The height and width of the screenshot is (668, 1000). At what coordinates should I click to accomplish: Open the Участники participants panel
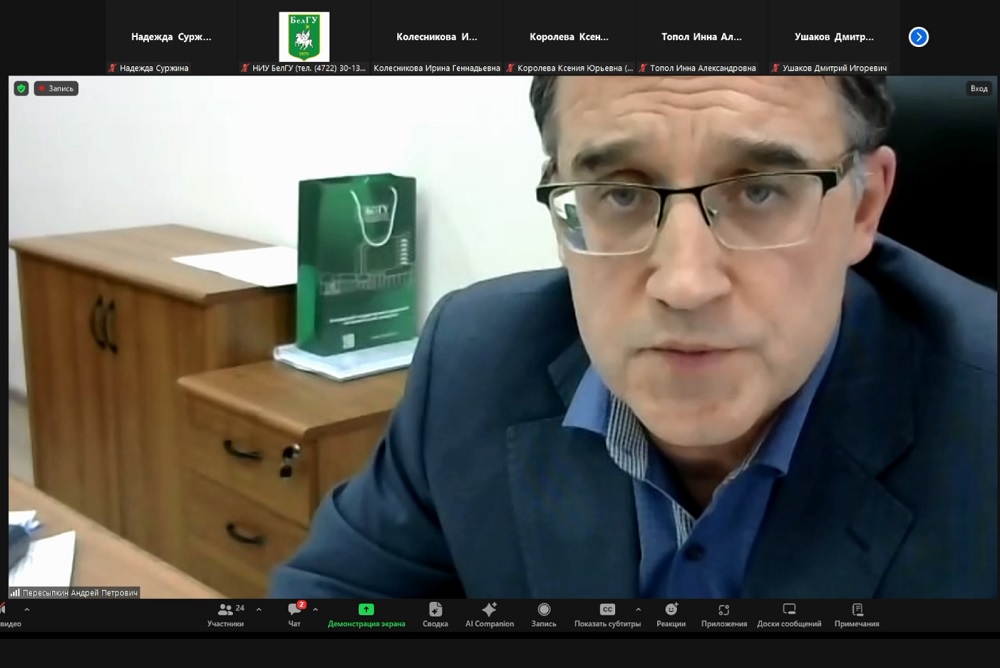226,614
